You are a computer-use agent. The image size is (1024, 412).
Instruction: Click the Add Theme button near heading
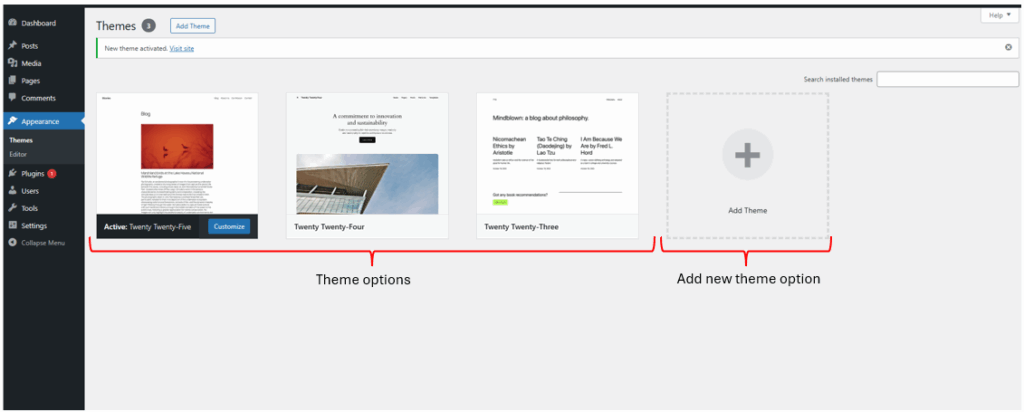193,26
